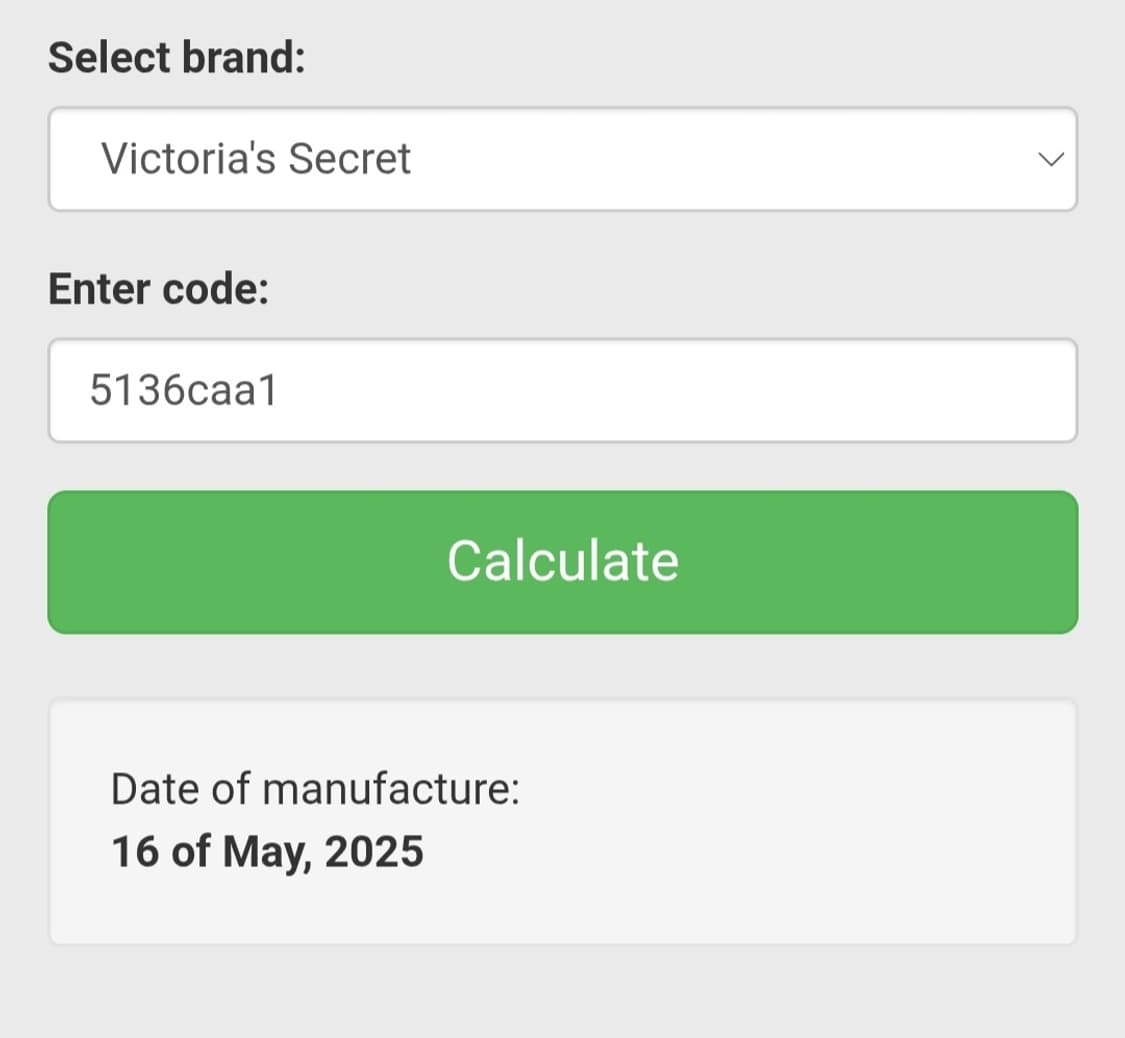Click the chevron arrow in brand selector
The image size is (1125, 1038).
coord(1050,159)
